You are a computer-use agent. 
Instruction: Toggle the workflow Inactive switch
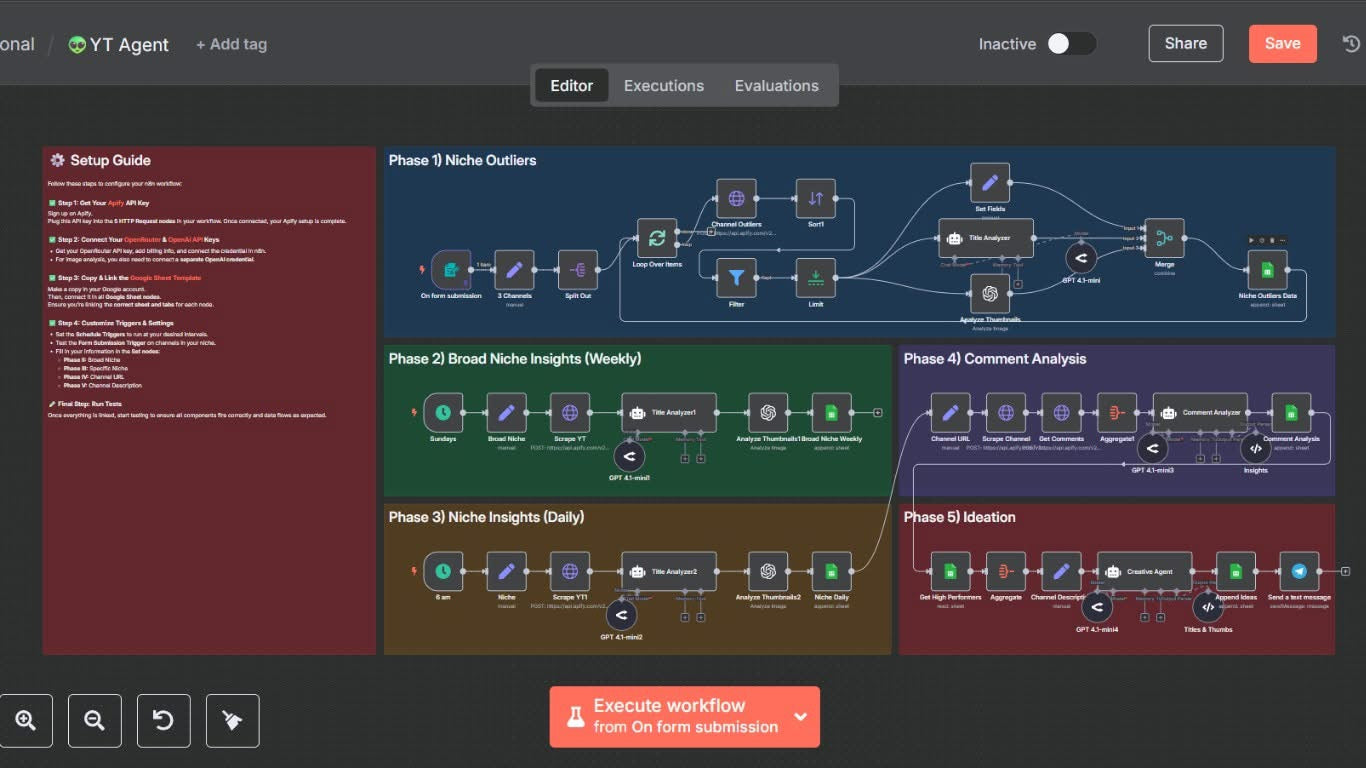coord(1071,44)
